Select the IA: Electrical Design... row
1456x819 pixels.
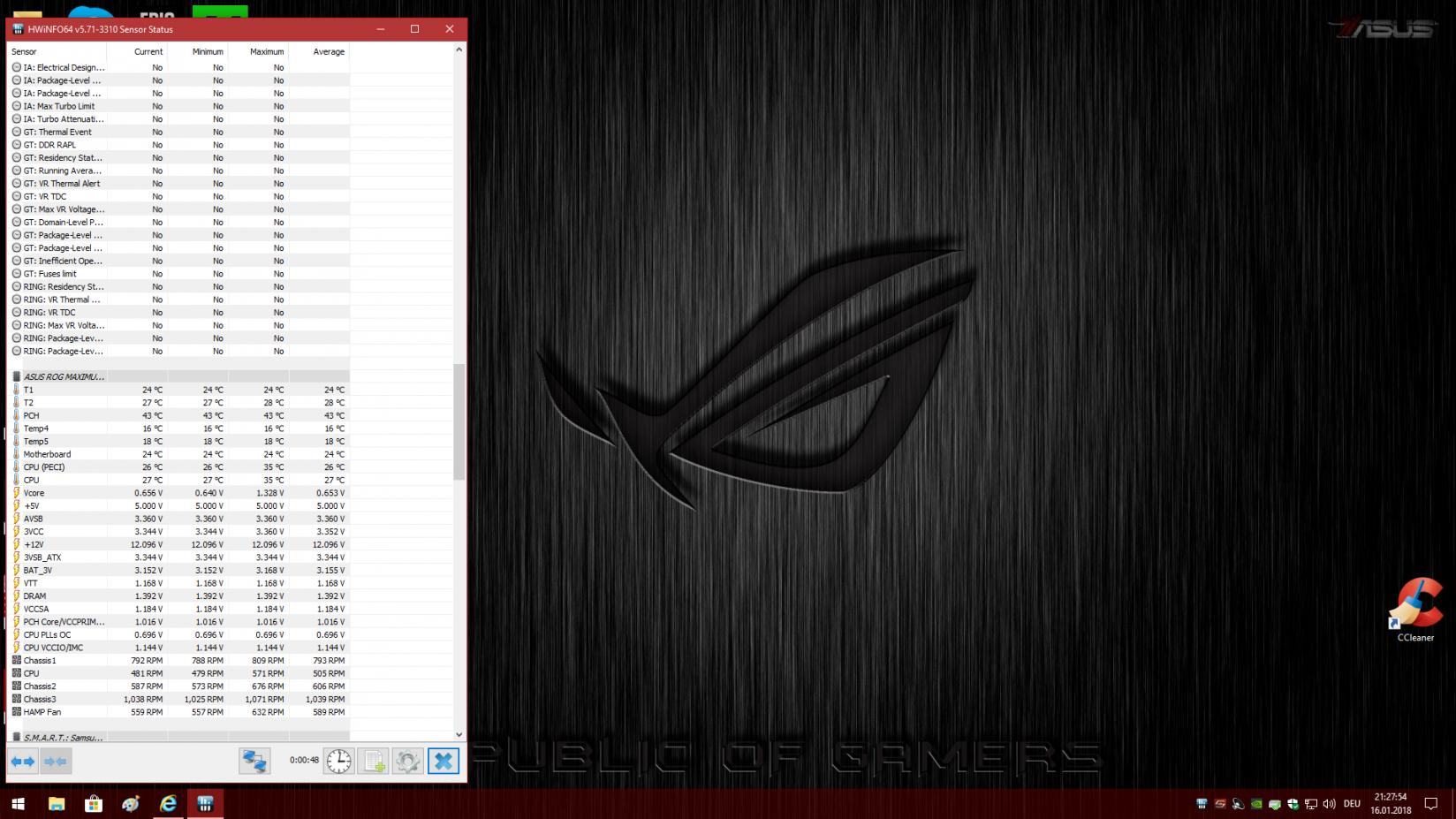pyautogui.click(x=178, y=67)
